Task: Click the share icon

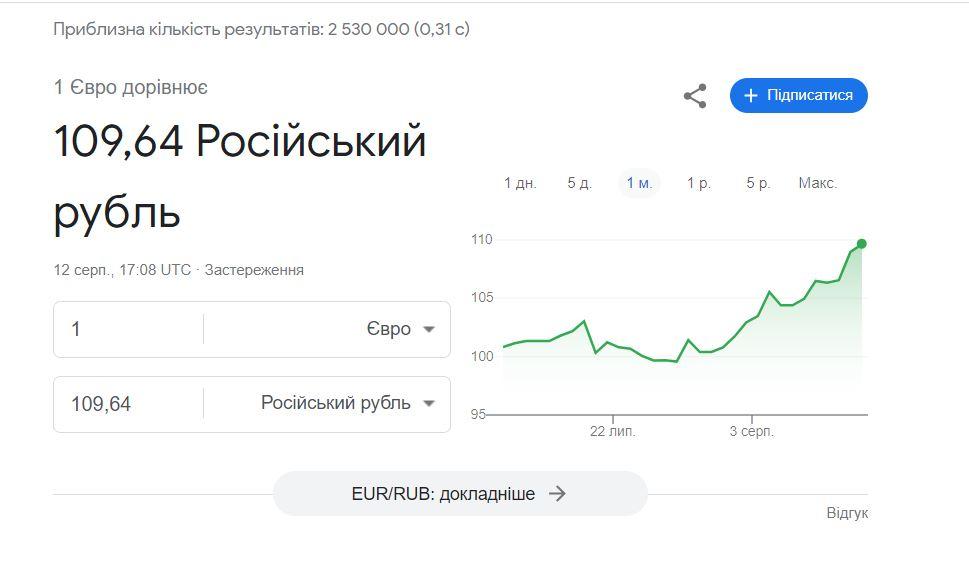Action: pyautogui.click(x=695, y=96)
